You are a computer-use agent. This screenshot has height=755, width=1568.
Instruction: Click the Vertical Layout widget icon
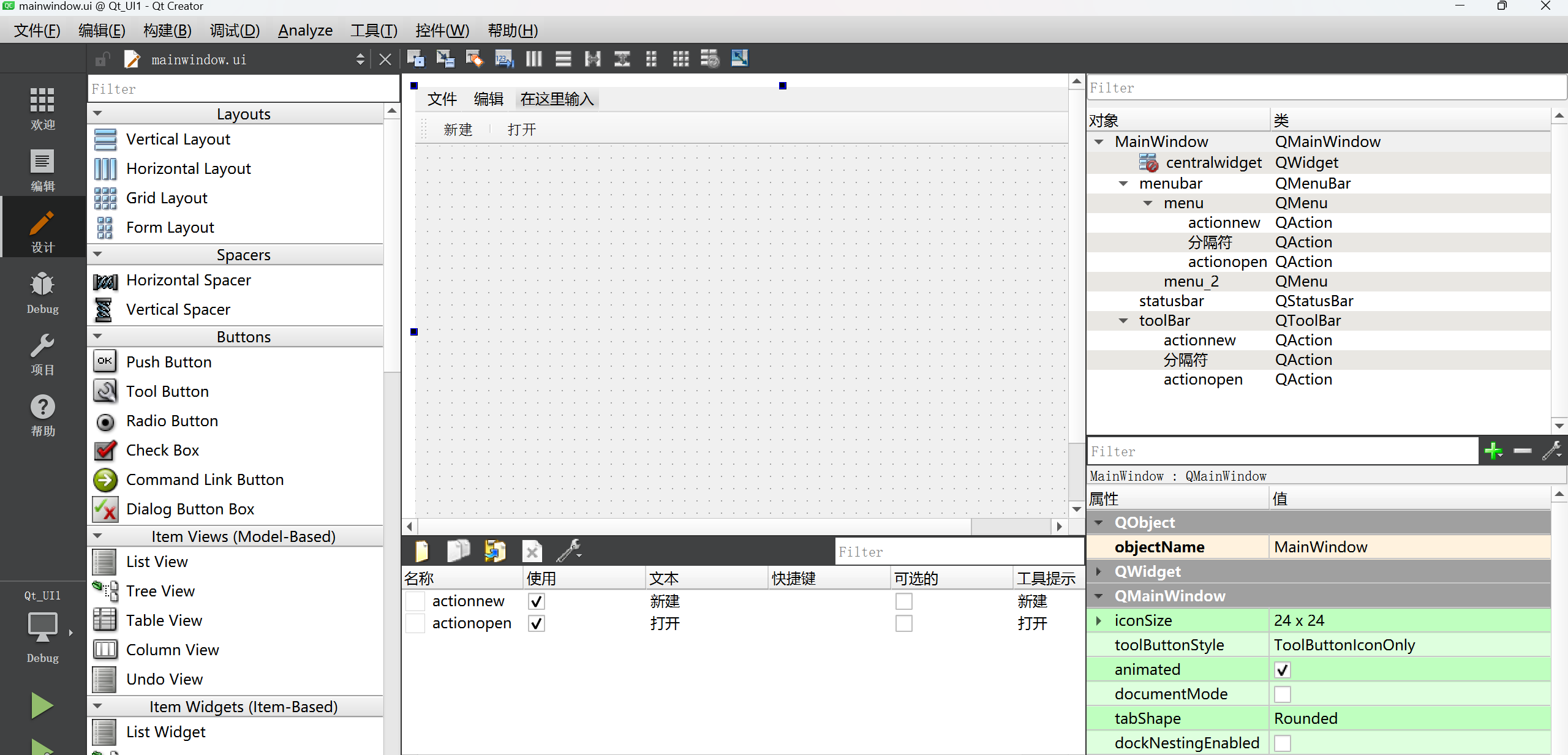click(x=105, y=139)
